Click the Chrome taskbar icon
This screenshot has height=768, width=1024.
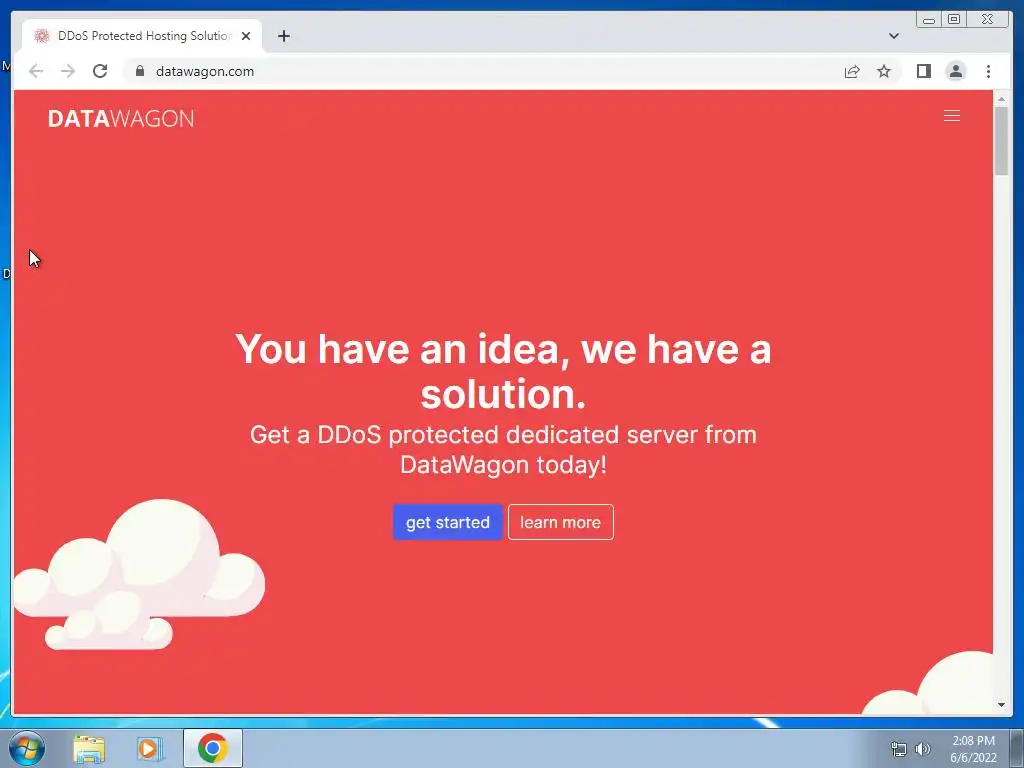tap(212, 748)
